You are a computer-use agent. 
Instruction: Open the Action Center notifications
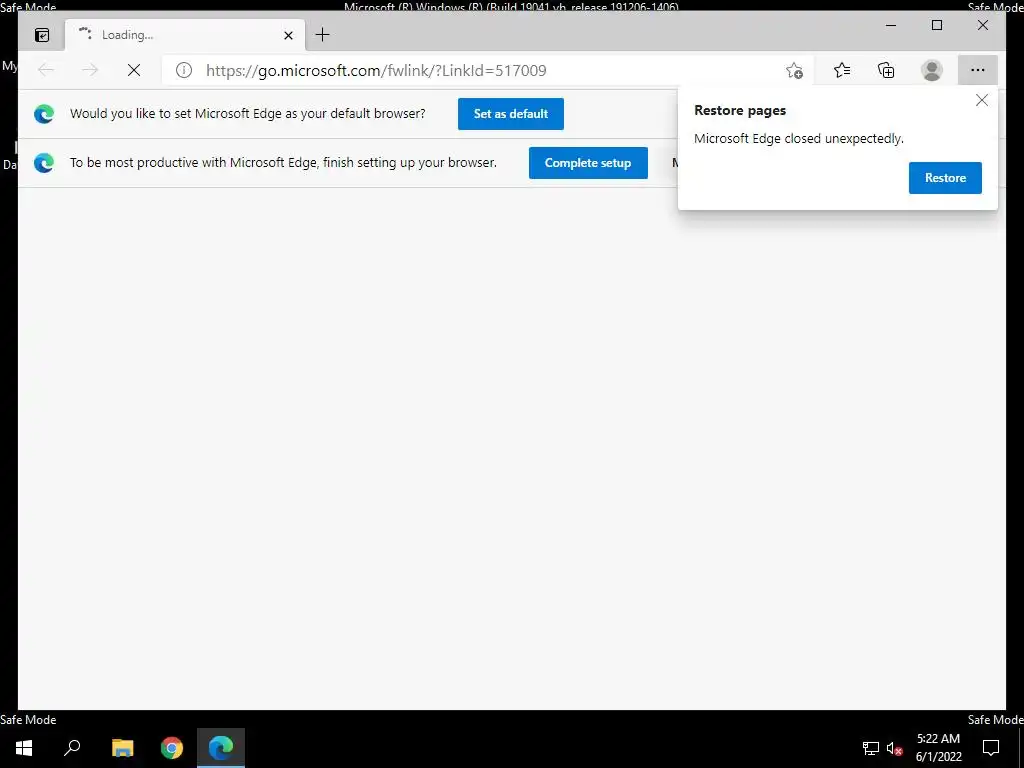[x=991, y=748]
